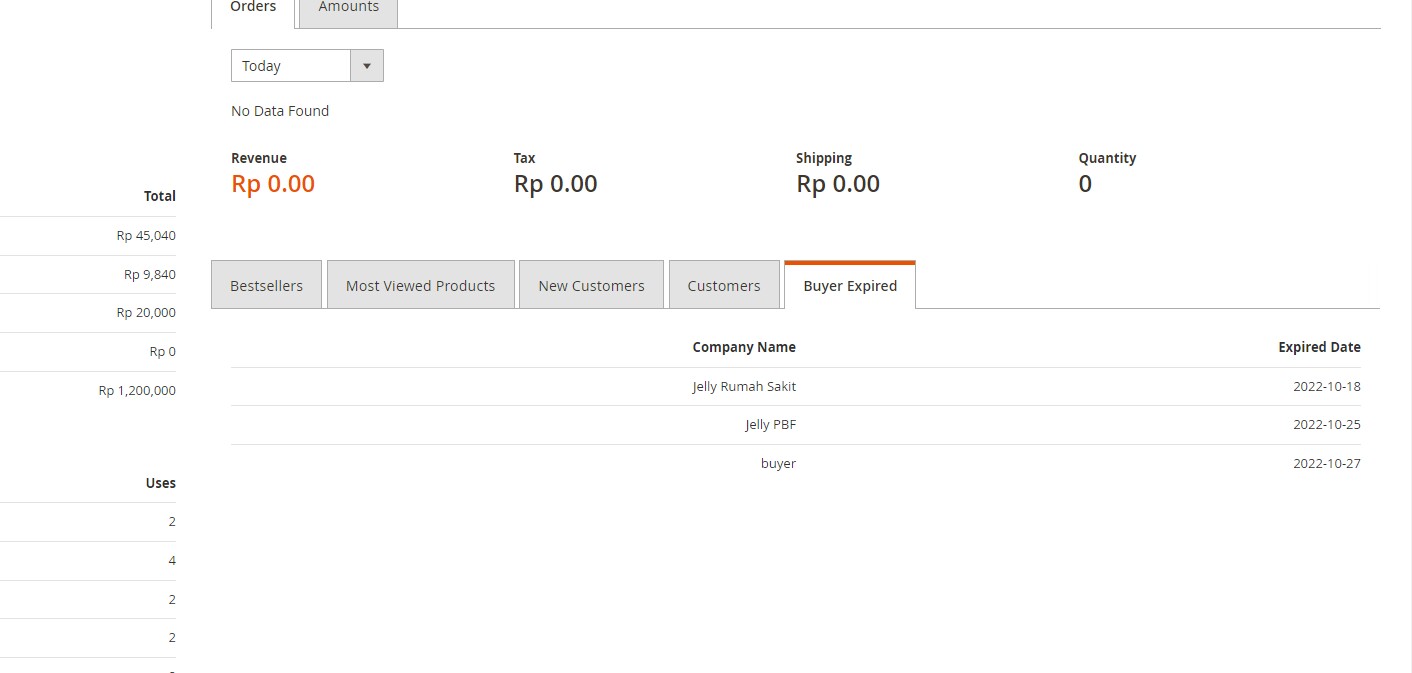1412x673 pixels.
Task: Click the expired date 2022-10-18
Action: click(x=1326, y=386)
